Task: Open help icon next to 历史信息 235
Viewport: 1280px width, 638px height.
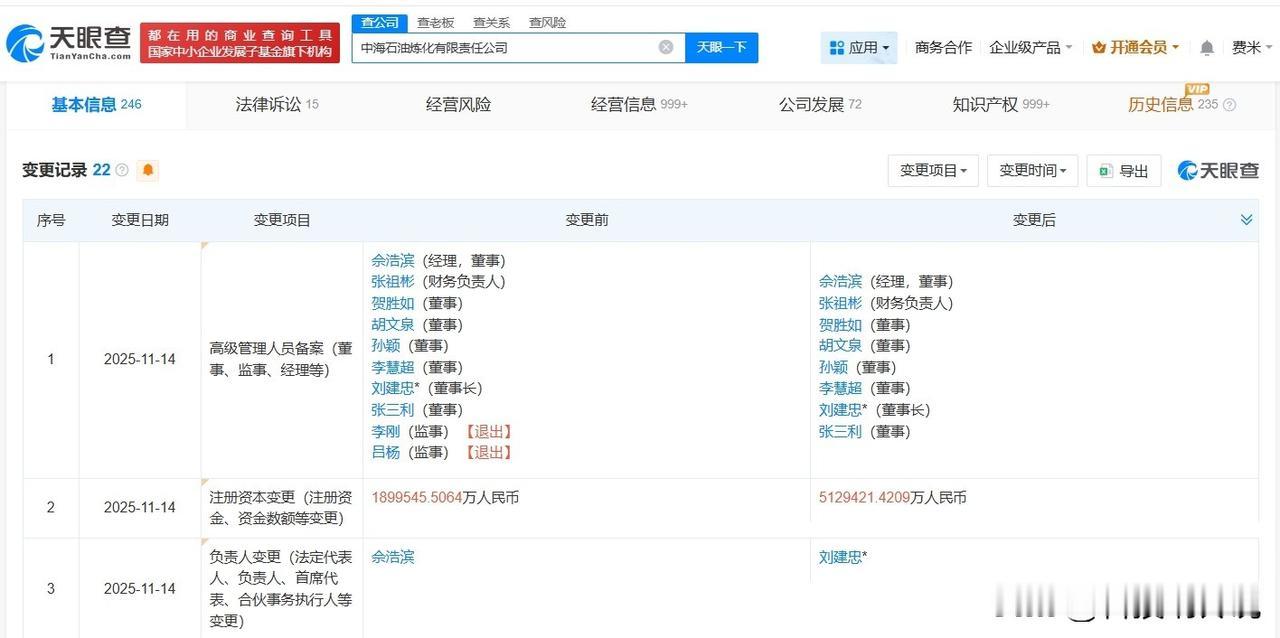Action: pyautogui.click(x=1230, y=105)
